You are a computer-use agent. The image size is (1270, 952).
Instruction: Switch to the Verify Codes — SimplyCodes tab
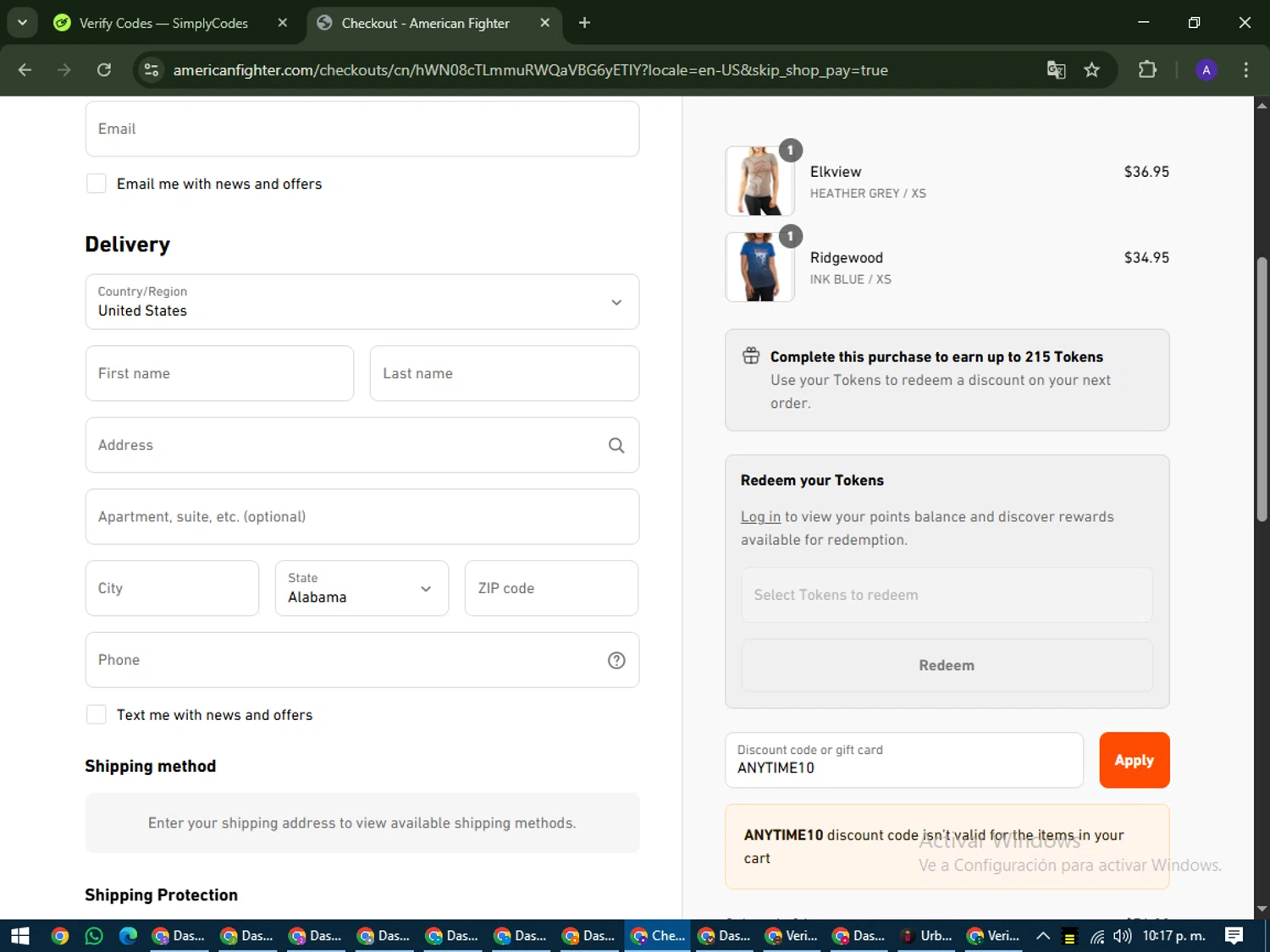point(163,23)
